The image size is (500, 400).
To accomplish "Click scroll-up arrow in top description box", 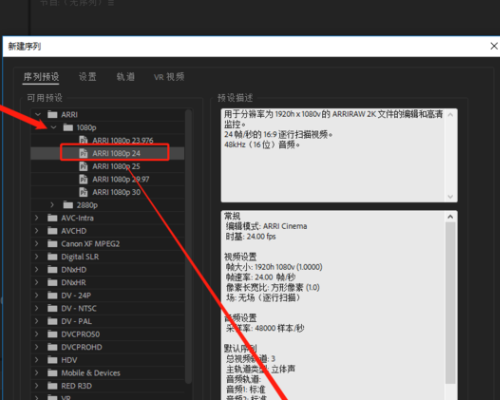I will pos(450,115).
